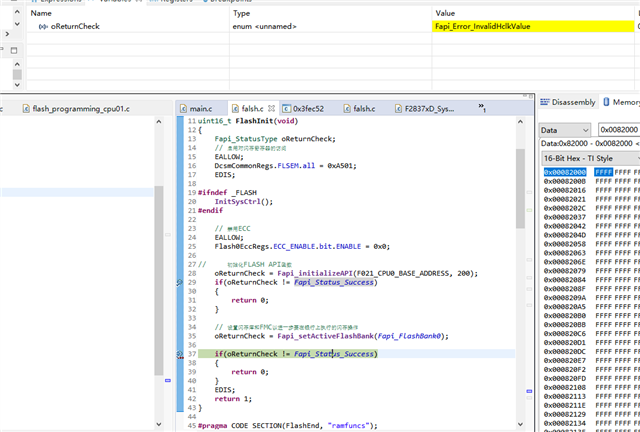
Task: Open the Data memory page dropdown
Action: (x=566, y=130)
